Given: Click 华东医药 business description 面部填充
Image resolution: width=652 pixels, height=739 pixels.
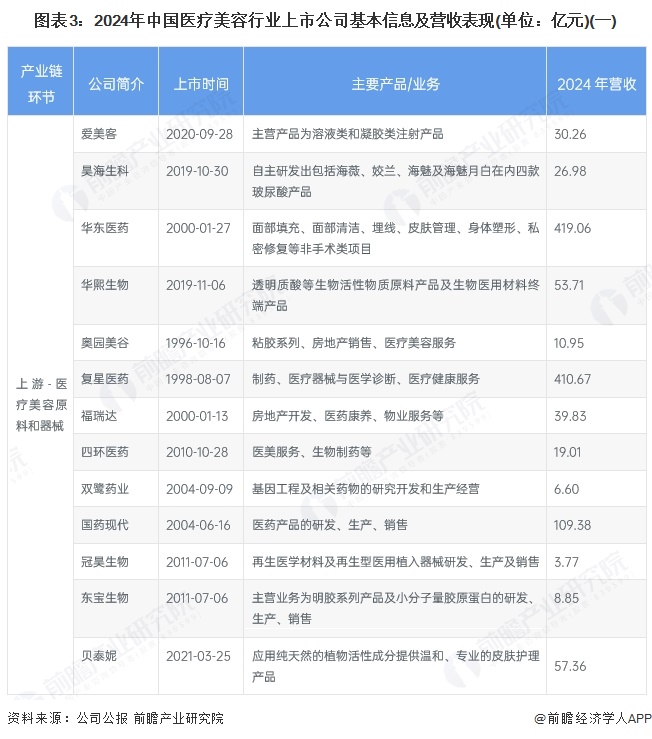Looking at the screenshot, I should coord(396,238).
